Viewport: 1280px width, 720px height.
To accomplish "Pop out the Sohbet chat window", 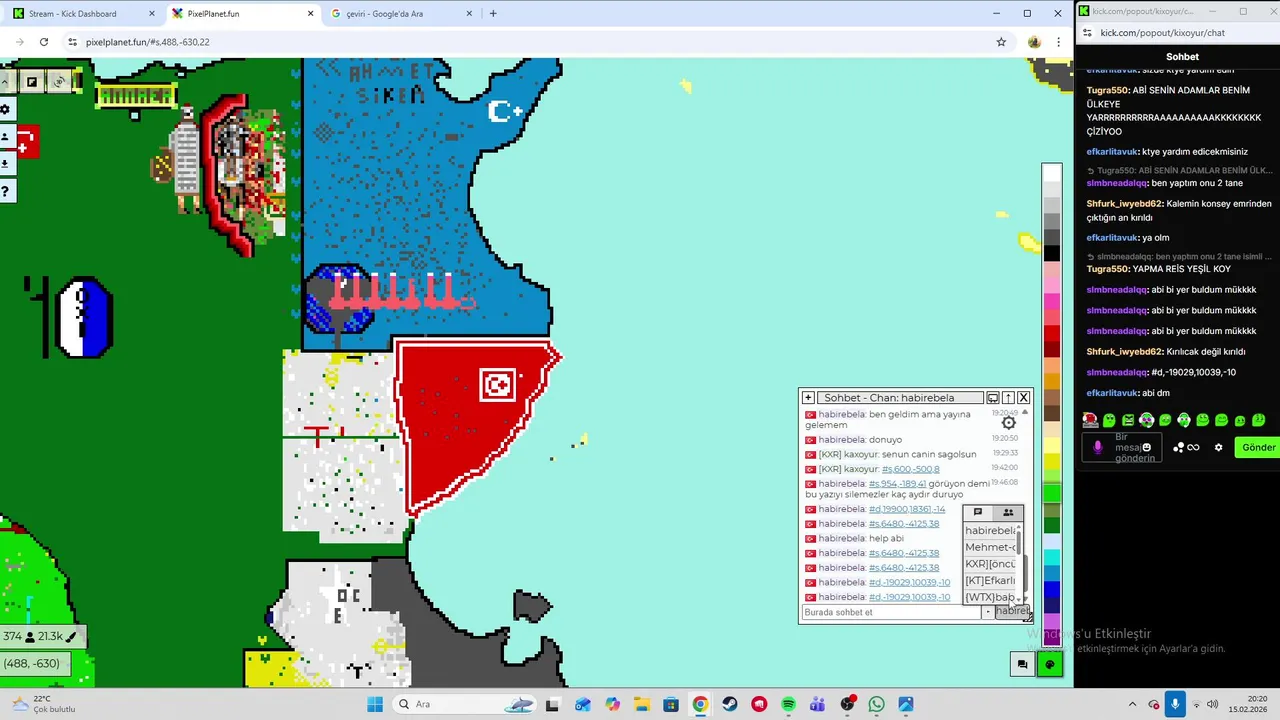I will click(x=993, y=397).
